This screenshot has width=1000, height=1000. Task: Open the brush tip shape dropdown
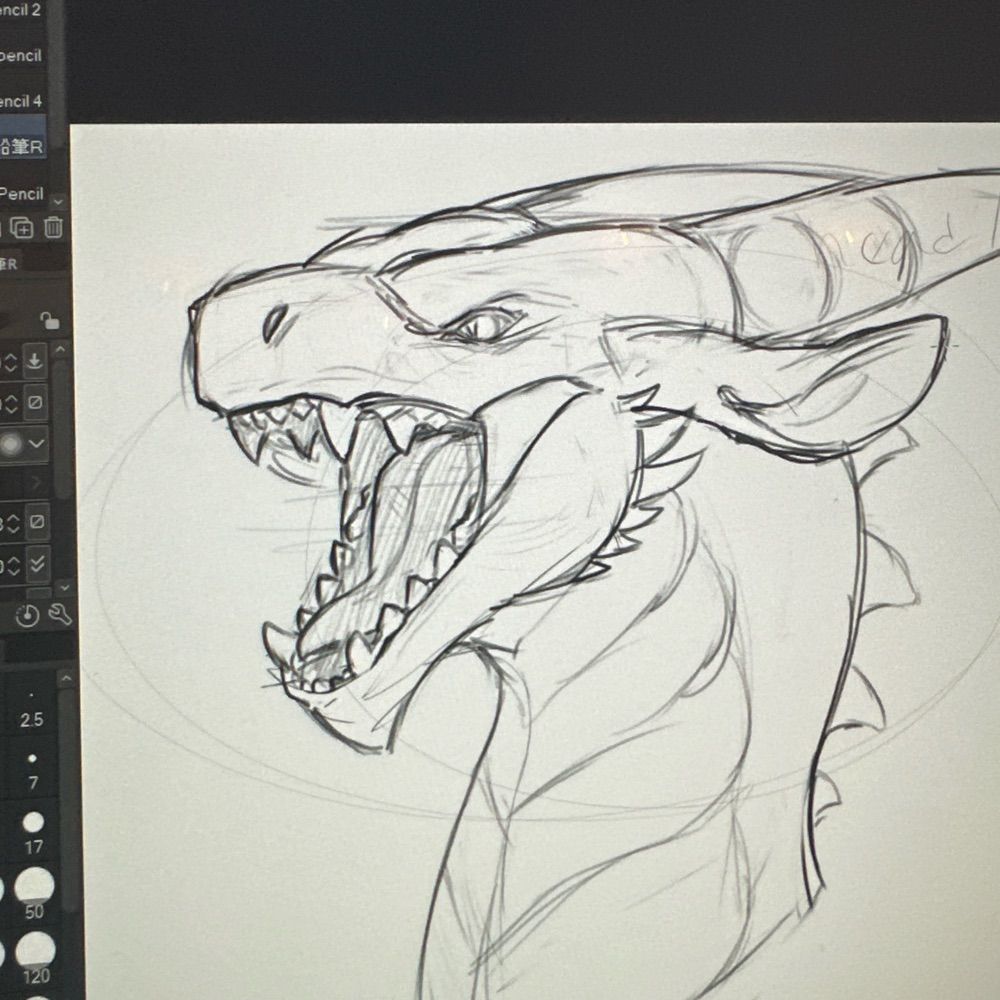[36, 443]
